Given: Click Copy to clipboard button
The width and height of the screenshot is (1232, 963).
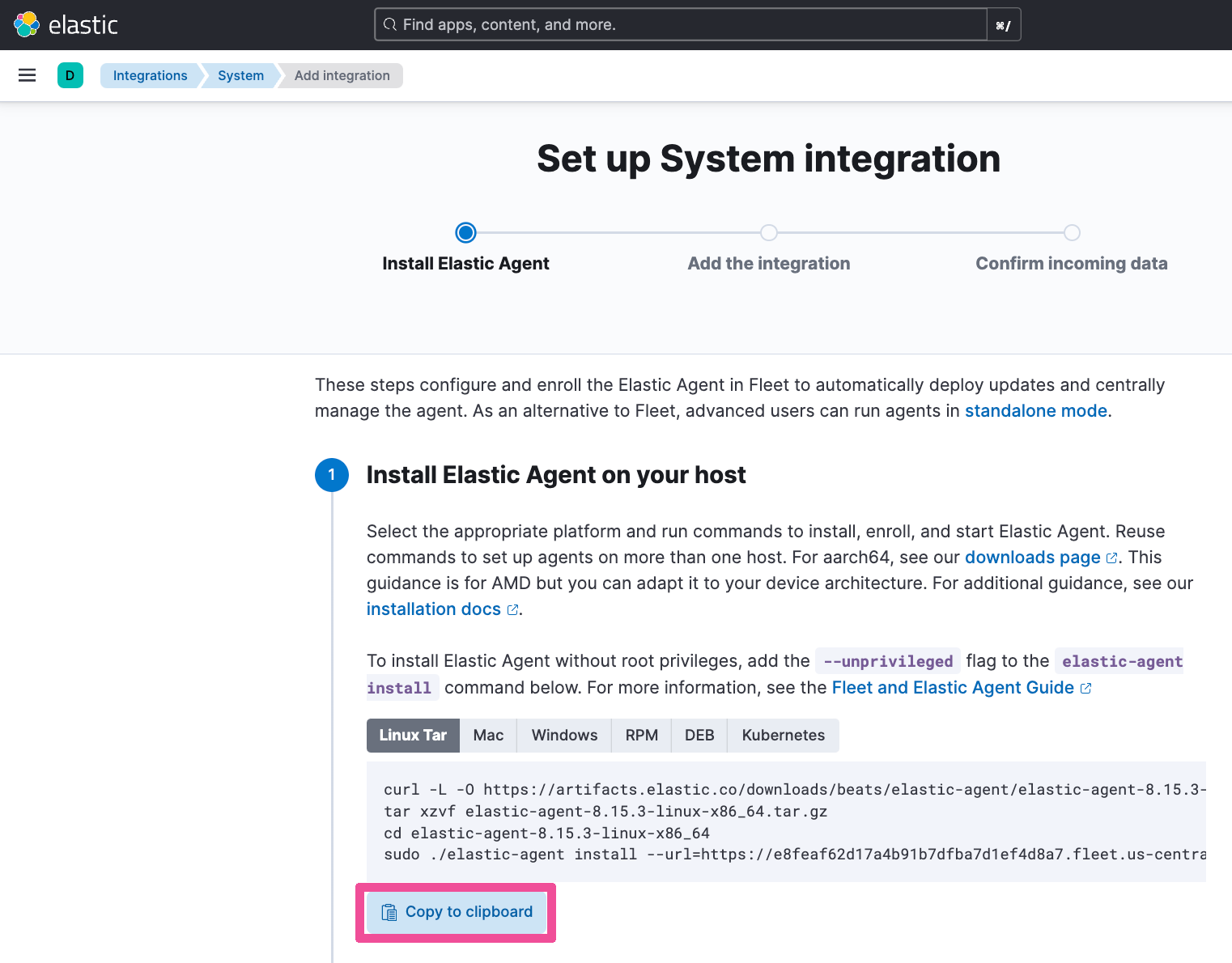Looking at the screenshot, I should pyautogui.click(x=456, y=912).
